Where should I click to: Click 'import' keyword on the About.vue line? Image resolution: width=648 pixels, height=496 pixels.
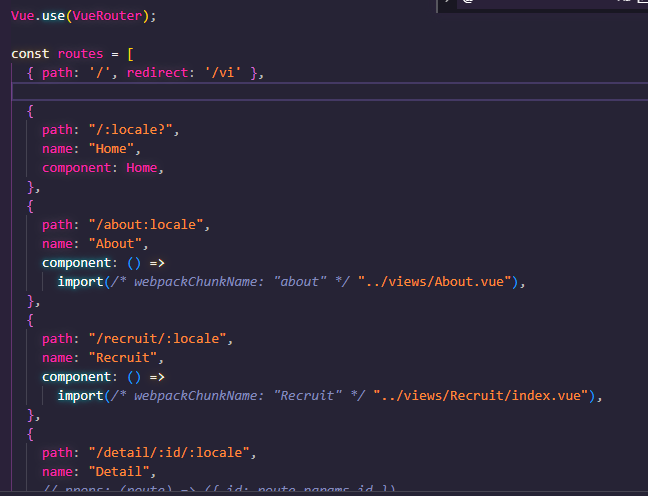(x=81, y=282)
